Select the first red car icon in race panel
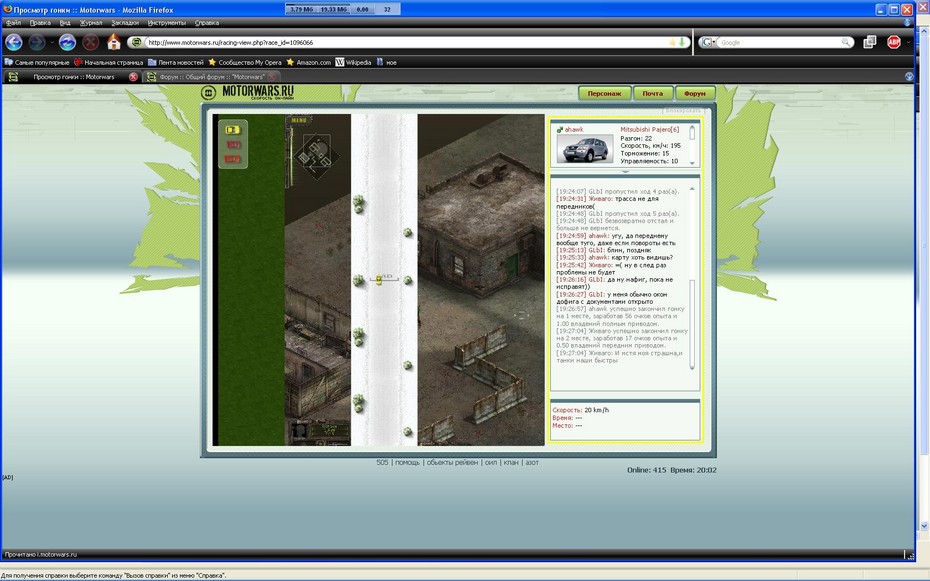Image resolution: width=930 pixels, height=581 pixels. (x=232, y=145)
